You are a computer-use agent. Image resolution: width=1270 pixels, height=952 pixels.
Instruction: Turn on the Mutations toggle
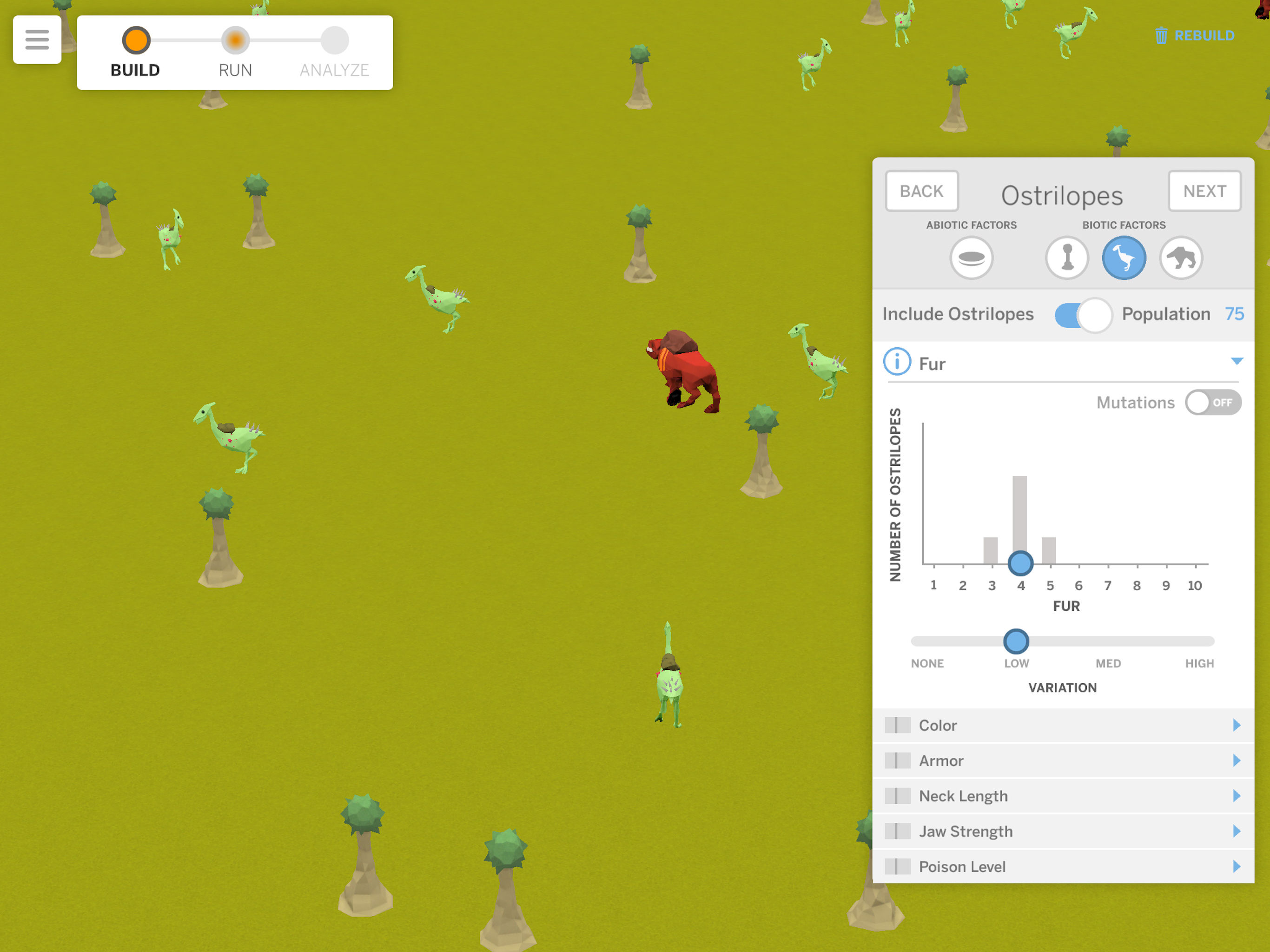pos(1213,403)
